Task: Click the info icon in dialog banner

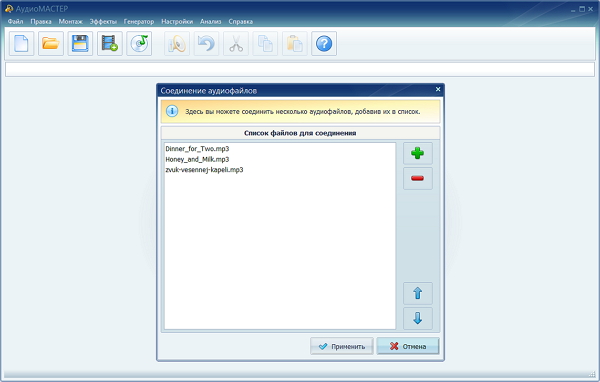Action: tap(172, 111)
